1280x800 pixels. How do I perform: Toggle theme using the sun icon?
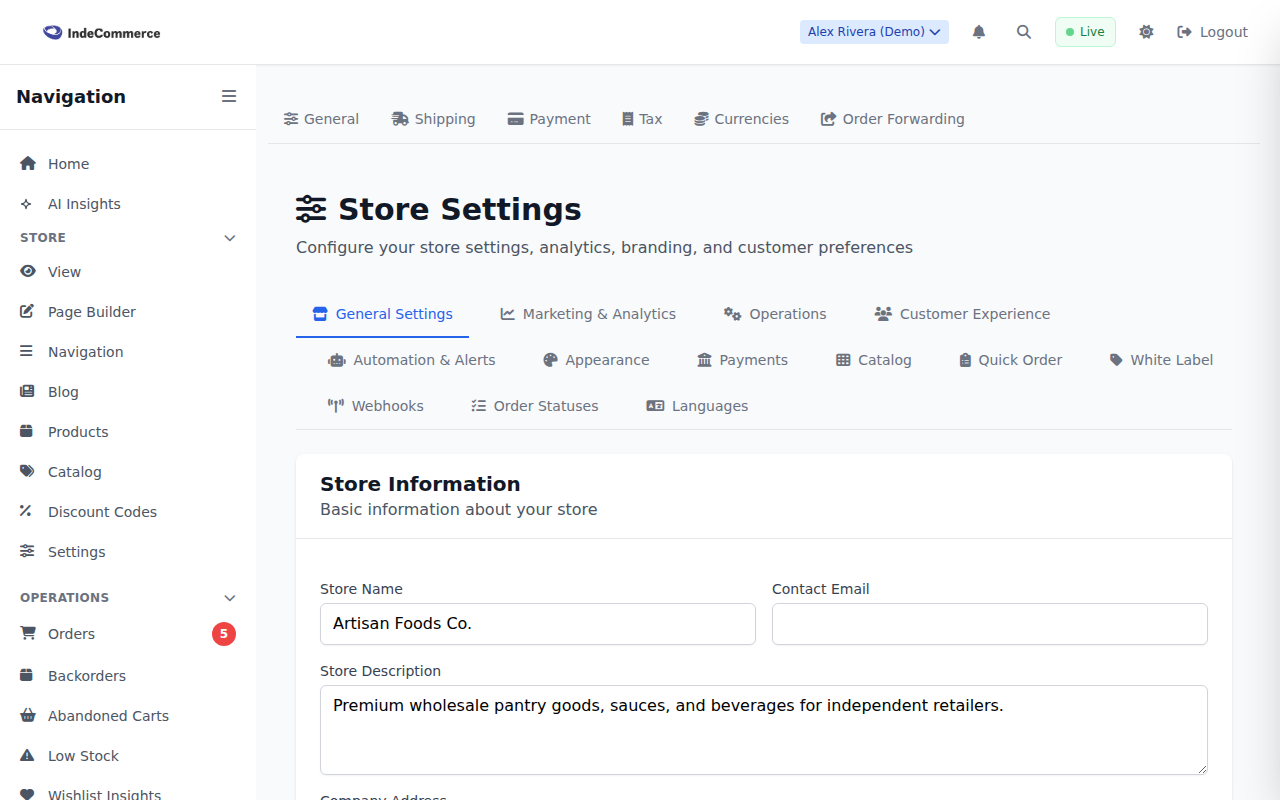[x=1146, y=32]
